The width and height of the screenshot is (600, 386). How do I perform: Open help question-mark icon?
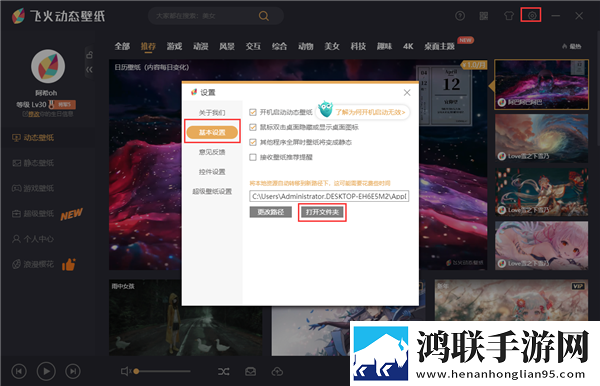tap(460, 16)
